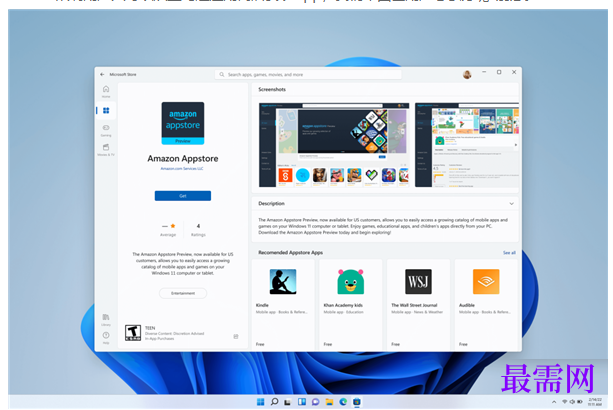The image size is (613, 410).
Task: Collapse the Description section chevron
Action: pos(511,204)
